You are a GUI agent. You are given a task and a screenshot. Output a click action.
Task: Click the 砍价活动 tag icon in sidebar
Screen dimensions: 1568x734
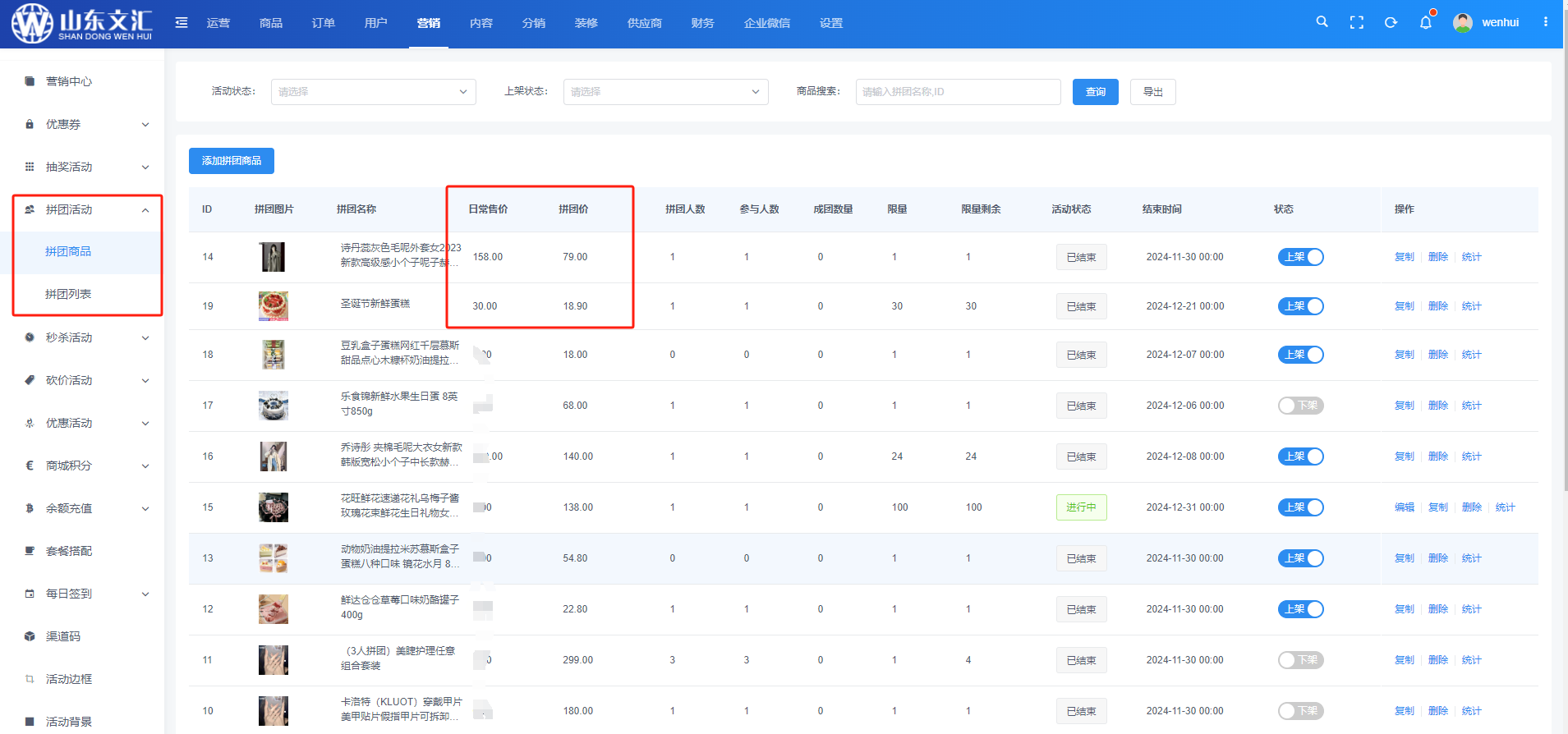(x=30, y=380)
